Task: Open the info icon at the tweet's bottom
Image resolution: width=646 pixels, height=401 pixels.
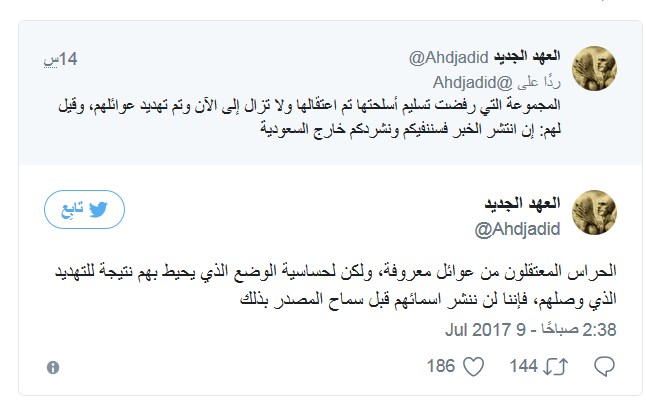Action: click(53, 367)
